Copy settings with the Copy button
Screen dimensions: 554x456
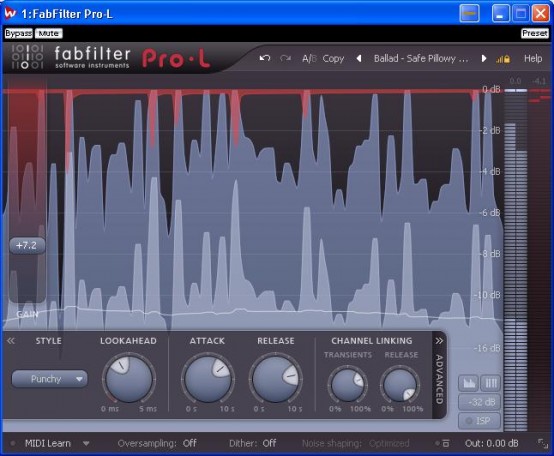pyautogui.click(x=333, y=59)
